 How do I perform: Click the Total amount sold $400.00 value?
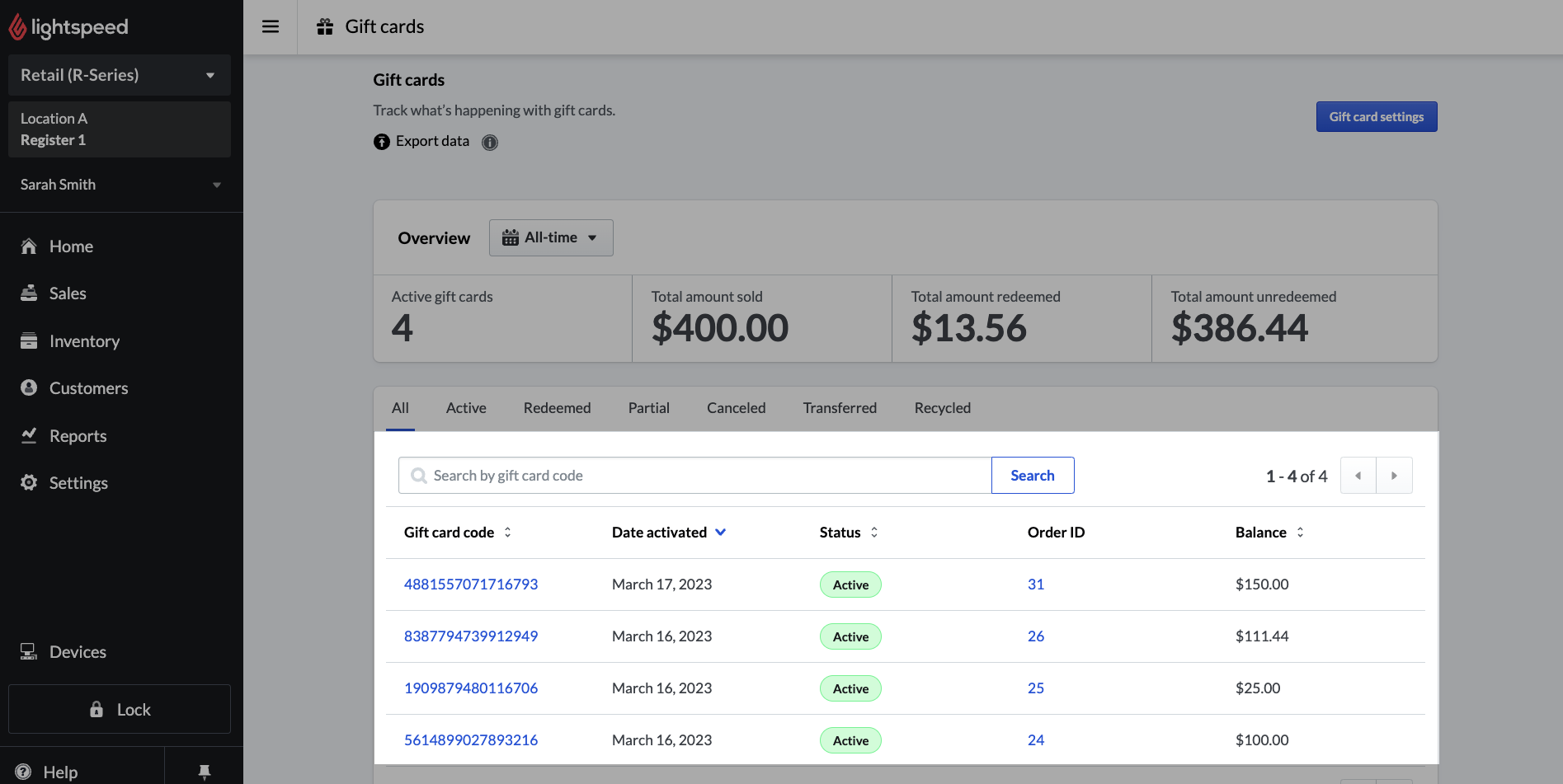point(720,328)
